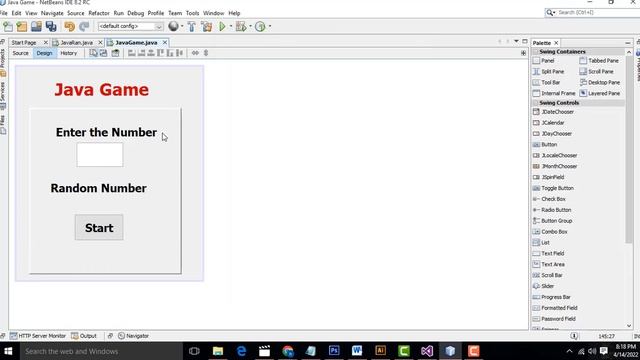Select the Radio Button palette item
The image size is (640, 360).
coord(552,210)
